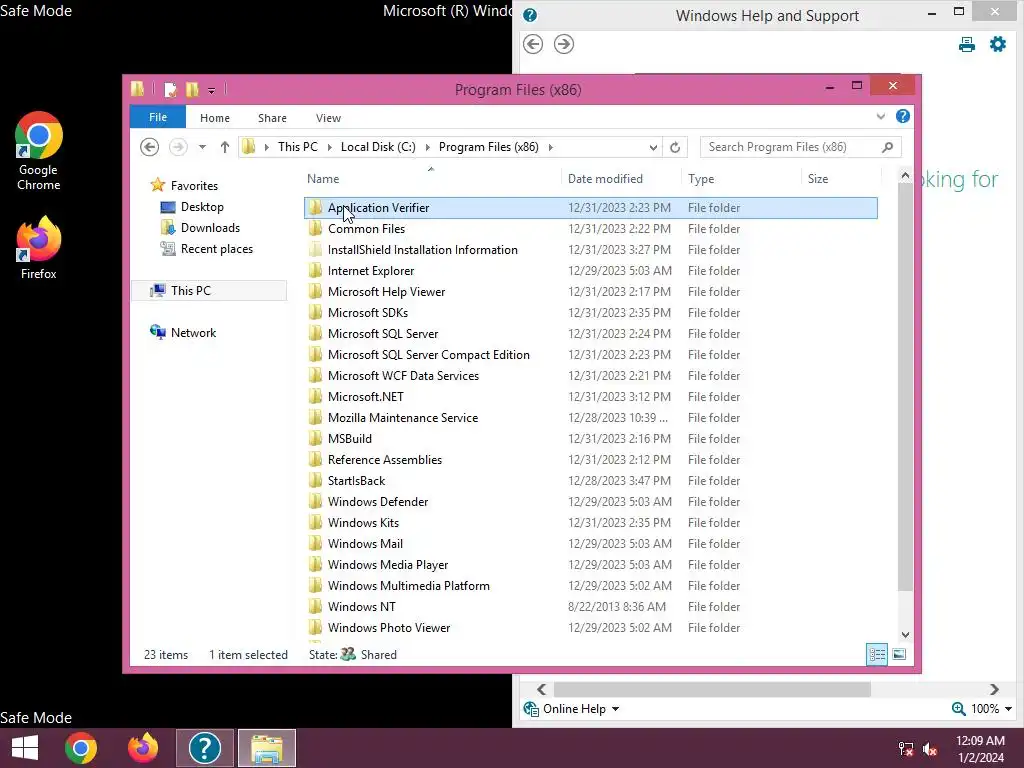
Task: Click New Folder icon in quick access toolbar
Action: pos(192,89)
